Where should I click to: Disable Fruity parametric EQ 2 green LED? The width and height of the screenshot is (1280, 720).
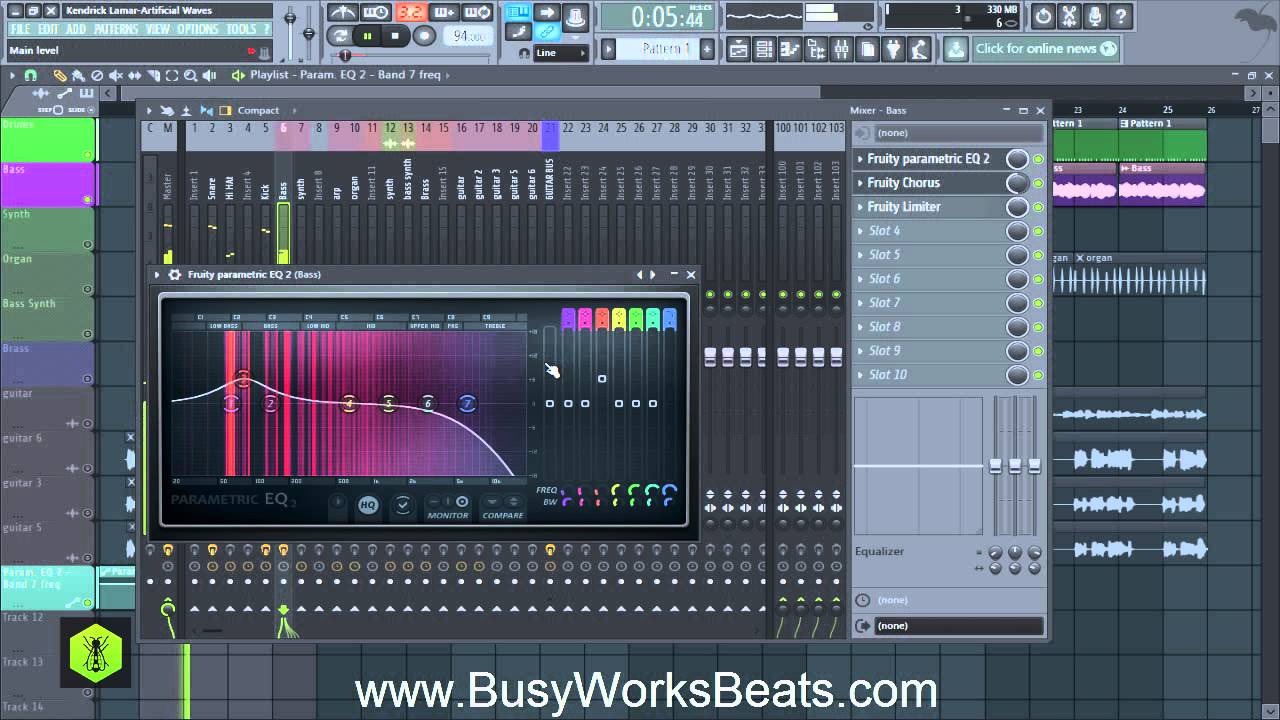click(x=1038, y=159)
